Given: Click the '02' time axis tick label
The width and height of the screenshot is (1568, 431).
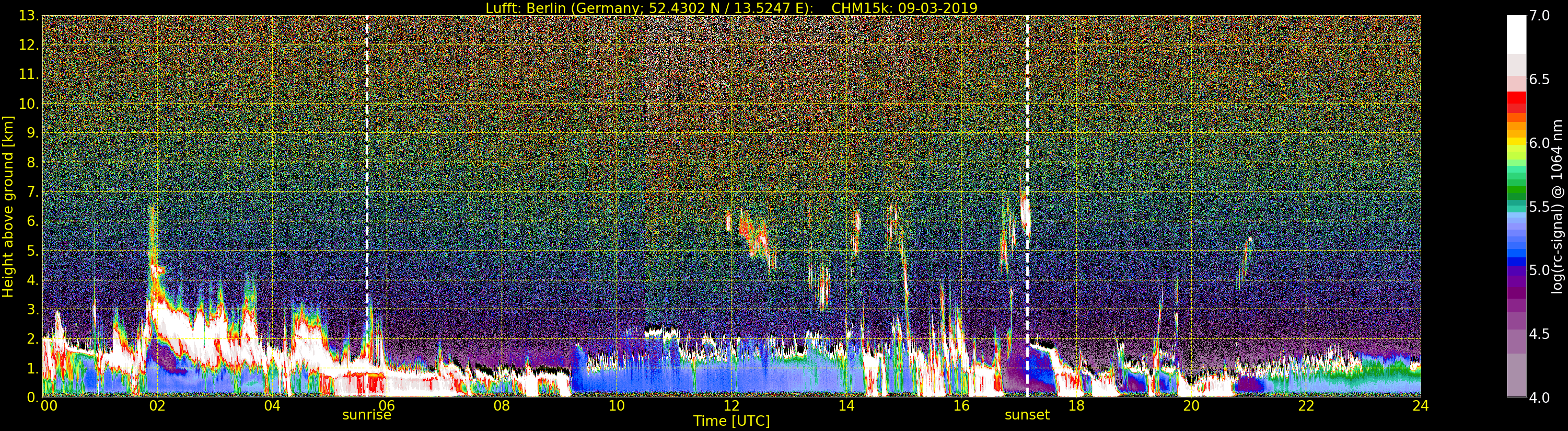Looking at the screenshot, I should (157, 405).
